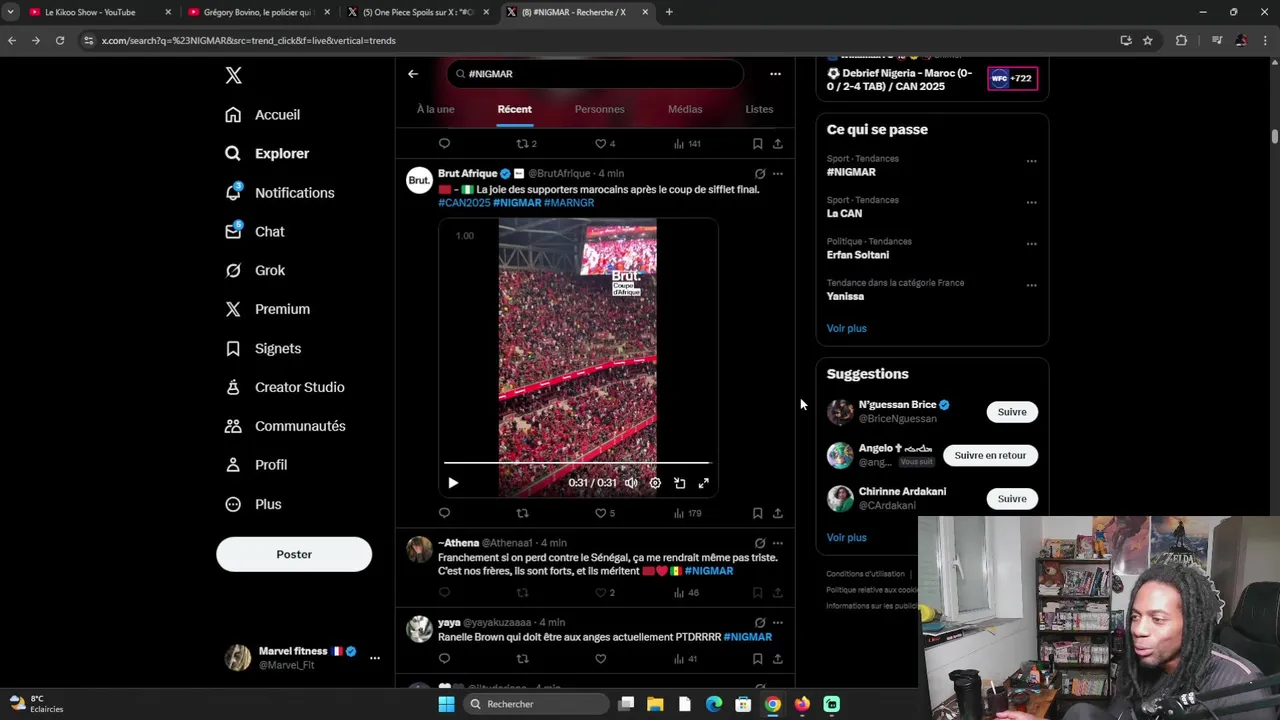1280x720 pixels.
Task: Open the video settings gear
Action: point(655,483)
